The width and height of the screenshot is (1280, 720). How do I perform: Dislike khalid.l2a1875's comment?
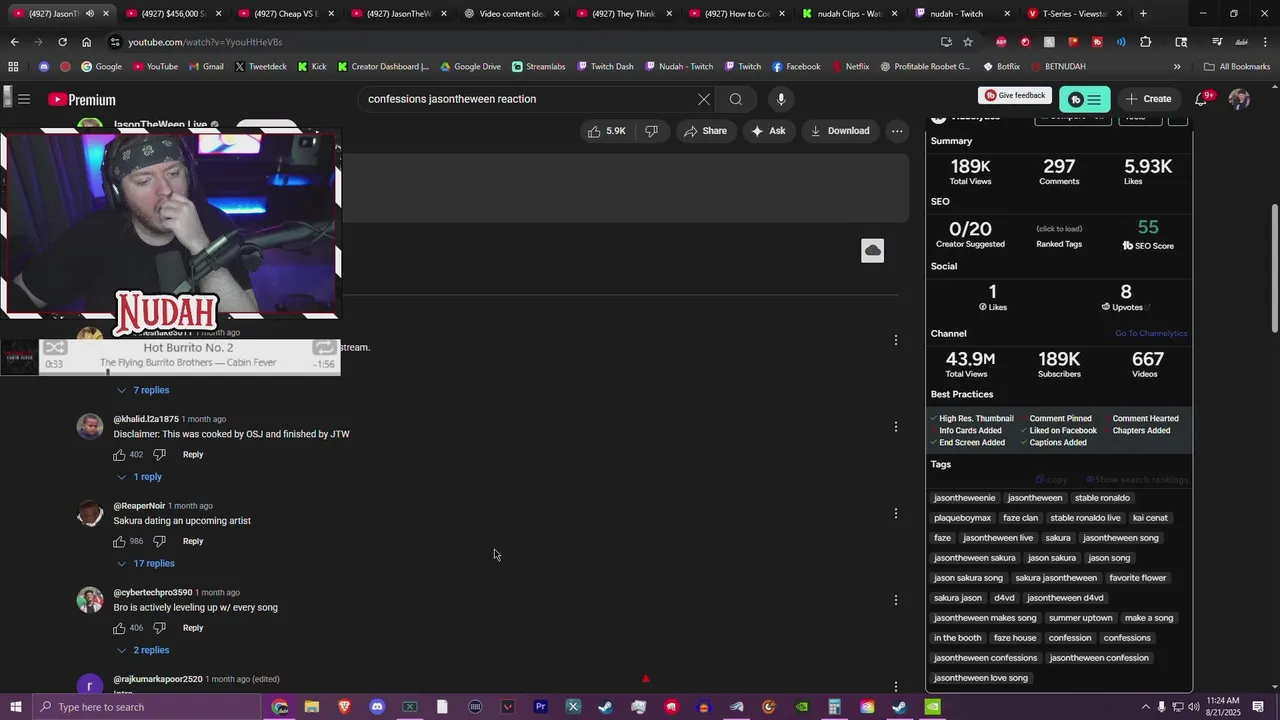click(x=159, y=455)
